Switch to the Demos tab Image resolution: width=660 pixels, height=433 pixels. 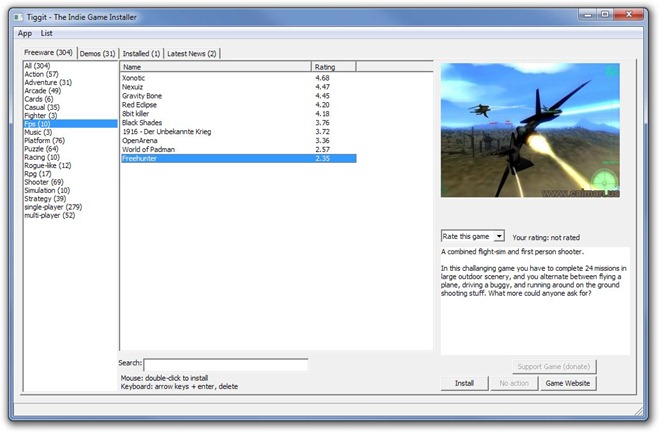[97, 53]
